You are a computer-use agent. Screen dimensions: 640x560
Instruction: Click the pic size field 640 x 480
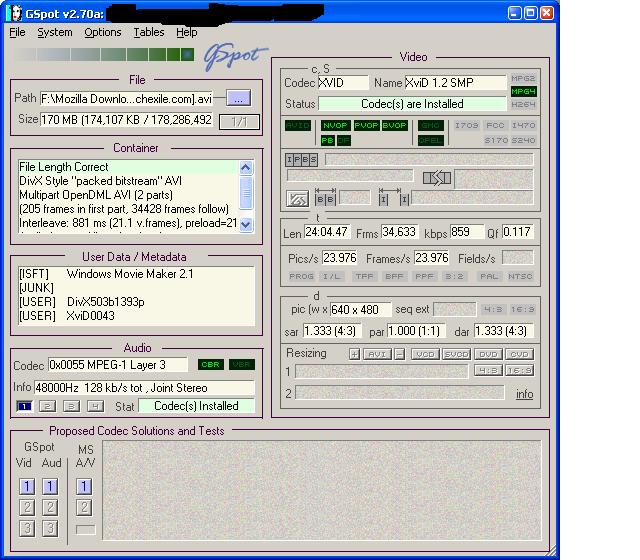(360, 310)
